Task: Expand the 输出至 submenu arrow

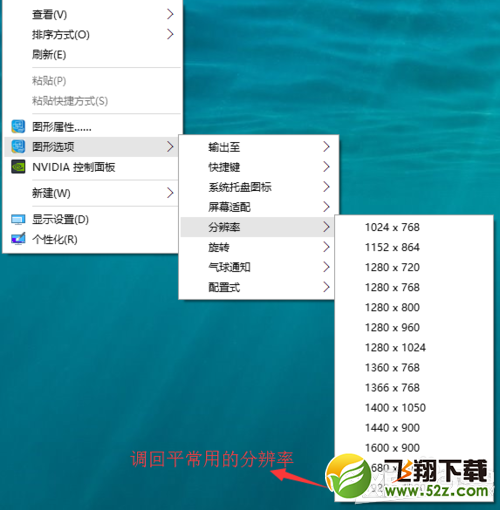Action: pos(326,147)
